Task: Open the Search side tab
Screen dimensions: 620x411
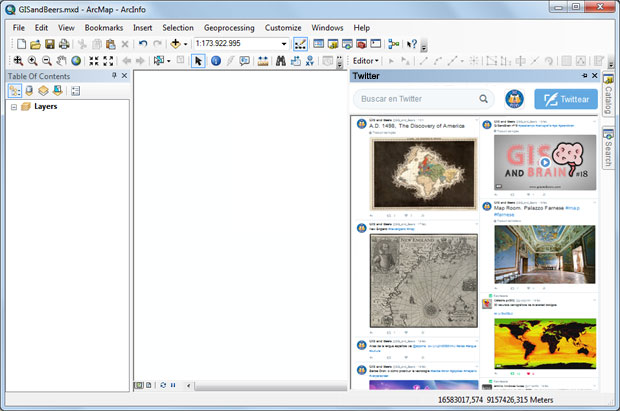Action: [608, 148]
